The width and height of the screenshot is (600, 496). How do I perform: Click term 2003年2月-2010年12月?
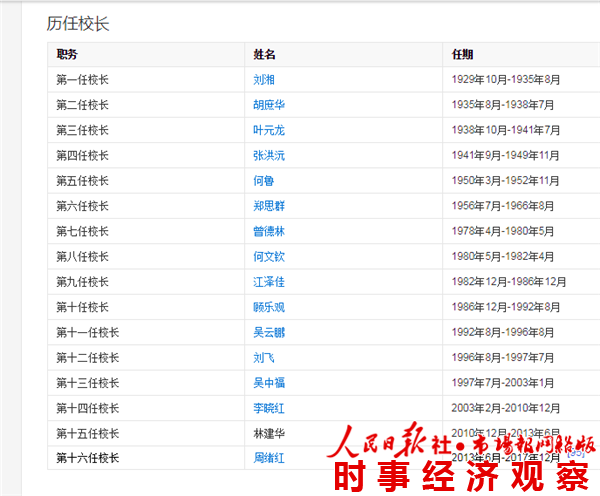[x=505, y=408]
